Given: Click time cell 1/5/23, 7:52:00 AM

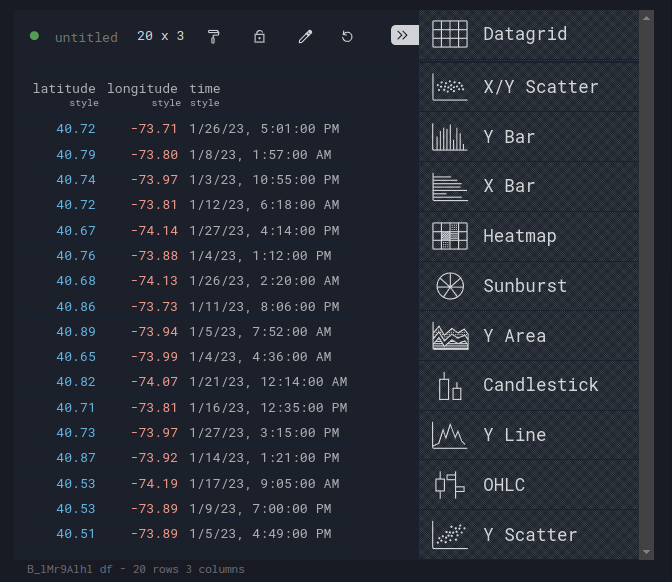Looking at the screenshot, I should click(261, 332).
